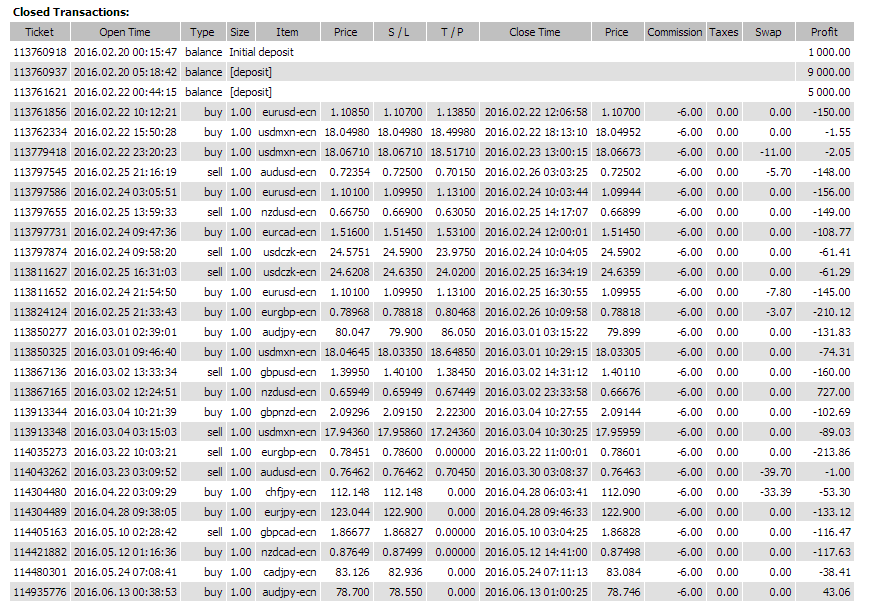Viewport: 880px width, 605px height.
Task: Click the 5 000.00 deposit amount
Action: pyautogui.click(x=829, y=92)
